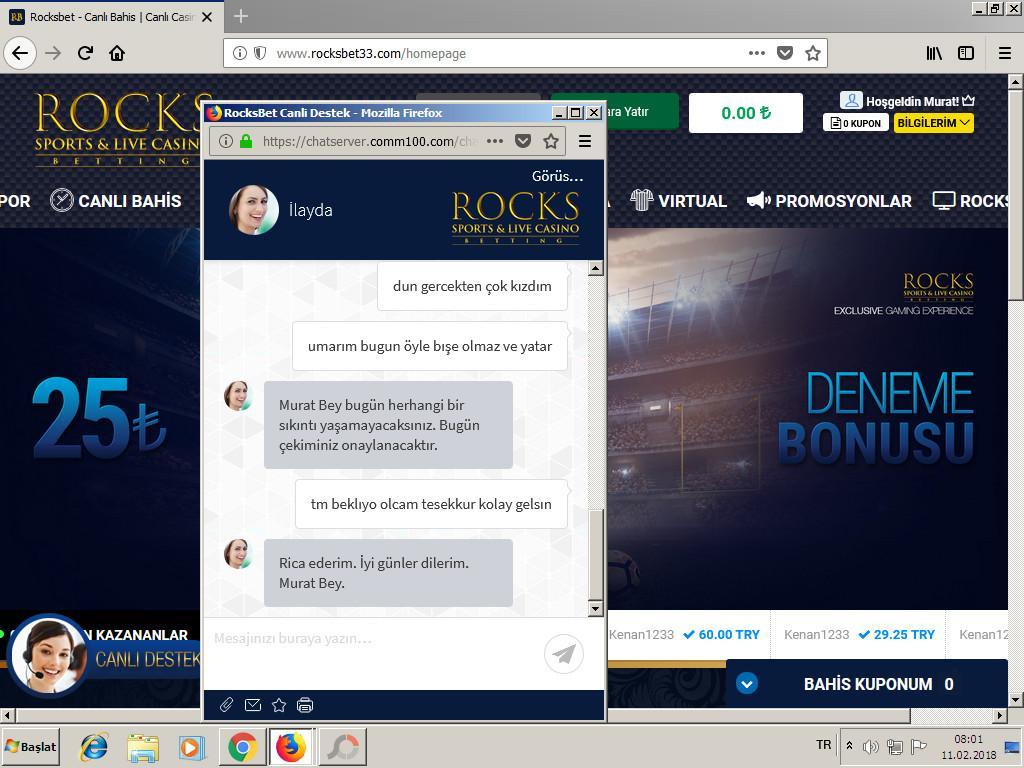Click the Görüş... link in chat header
1024x768 pixels.
[557, 176]
